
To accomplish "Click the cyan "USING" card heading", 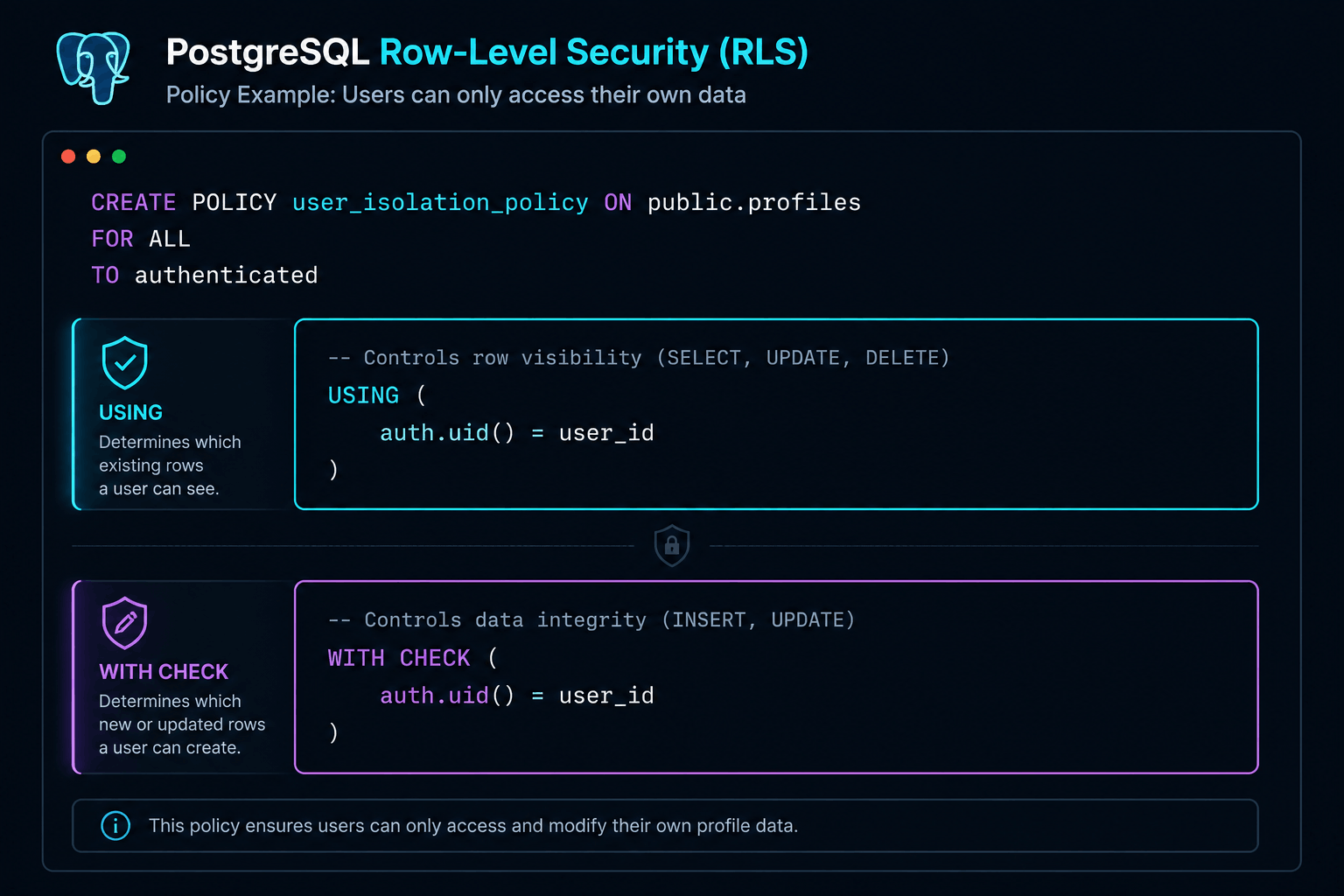I will tap(130, 412).
